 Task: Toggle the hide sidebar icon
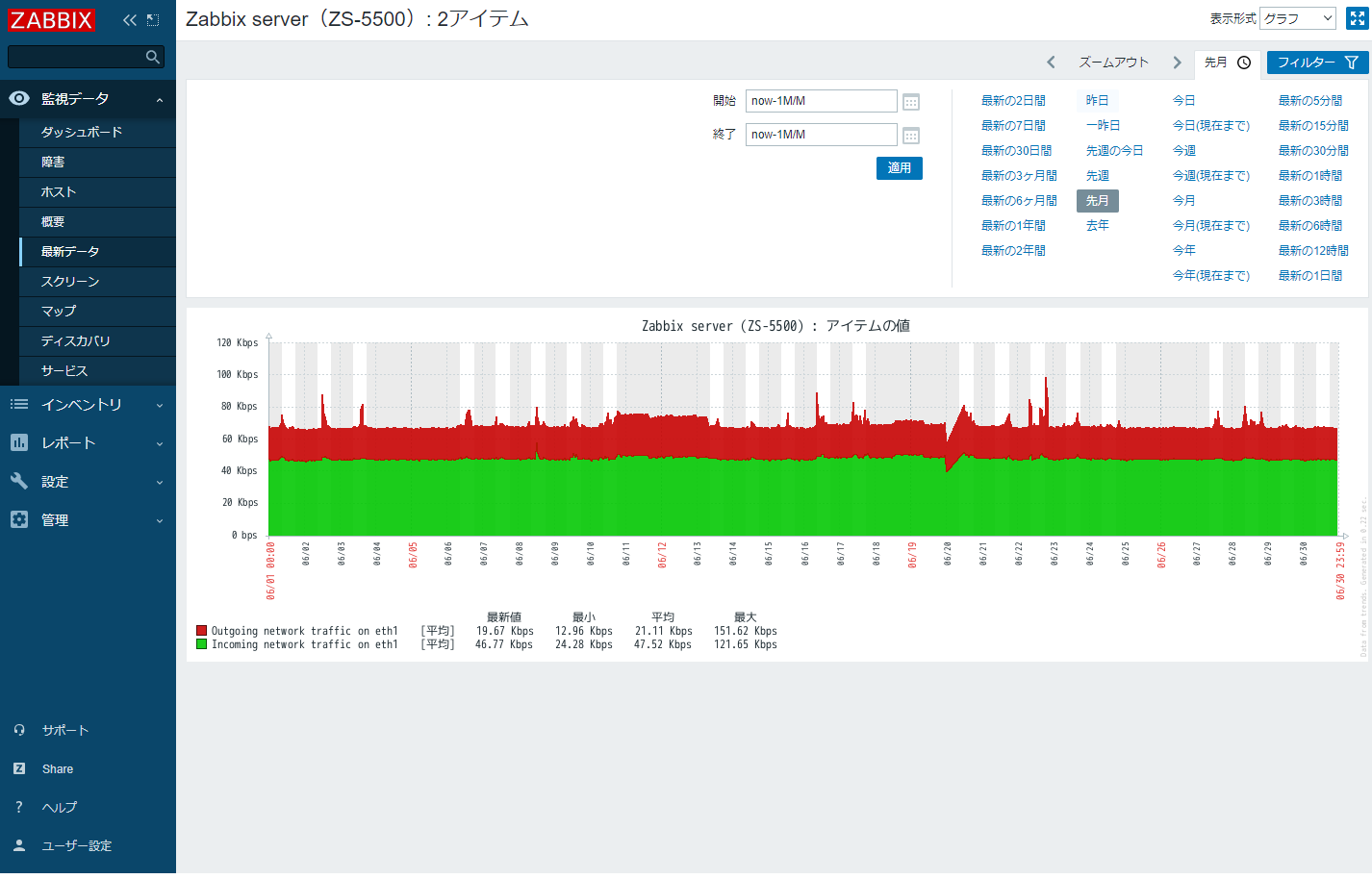click(x=153, y=20)
